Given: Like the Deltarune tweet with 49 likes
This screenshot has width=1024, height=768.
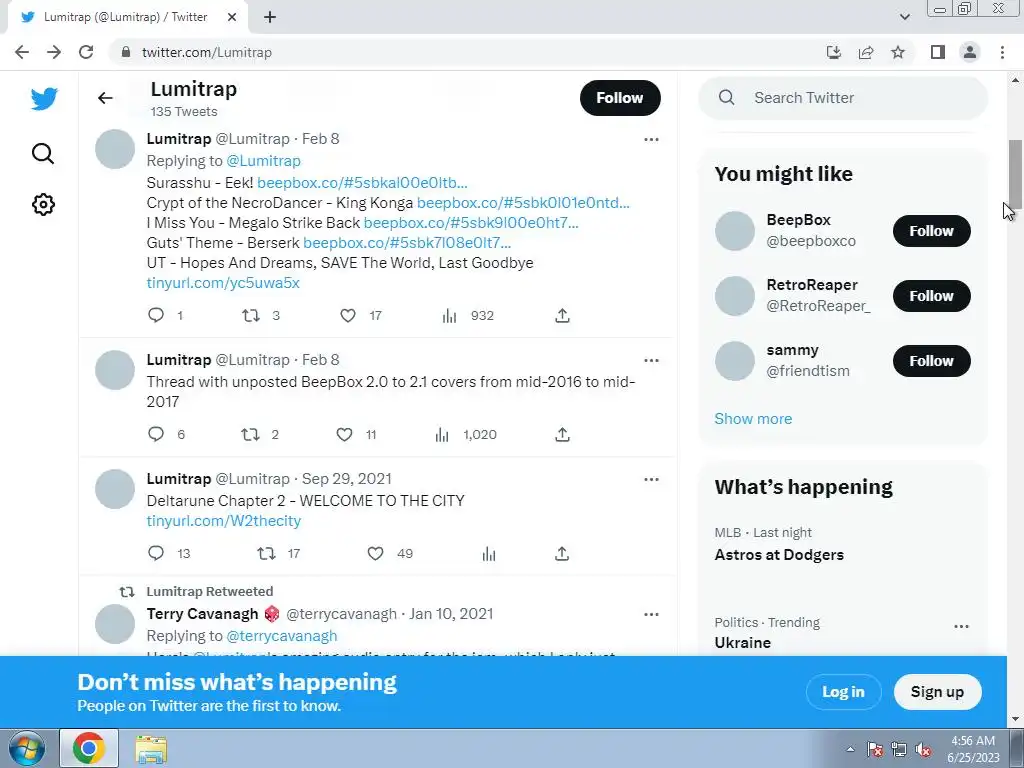Looking at the screenshot, I should [x=376, y=553].
